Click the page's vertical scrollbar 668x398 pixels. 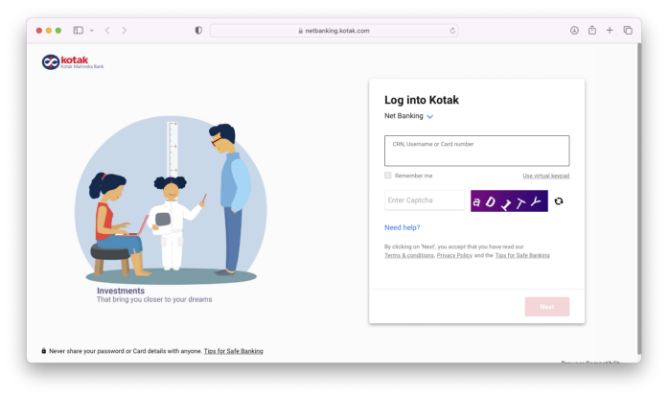pyautogui.click(x=639, y=198)
